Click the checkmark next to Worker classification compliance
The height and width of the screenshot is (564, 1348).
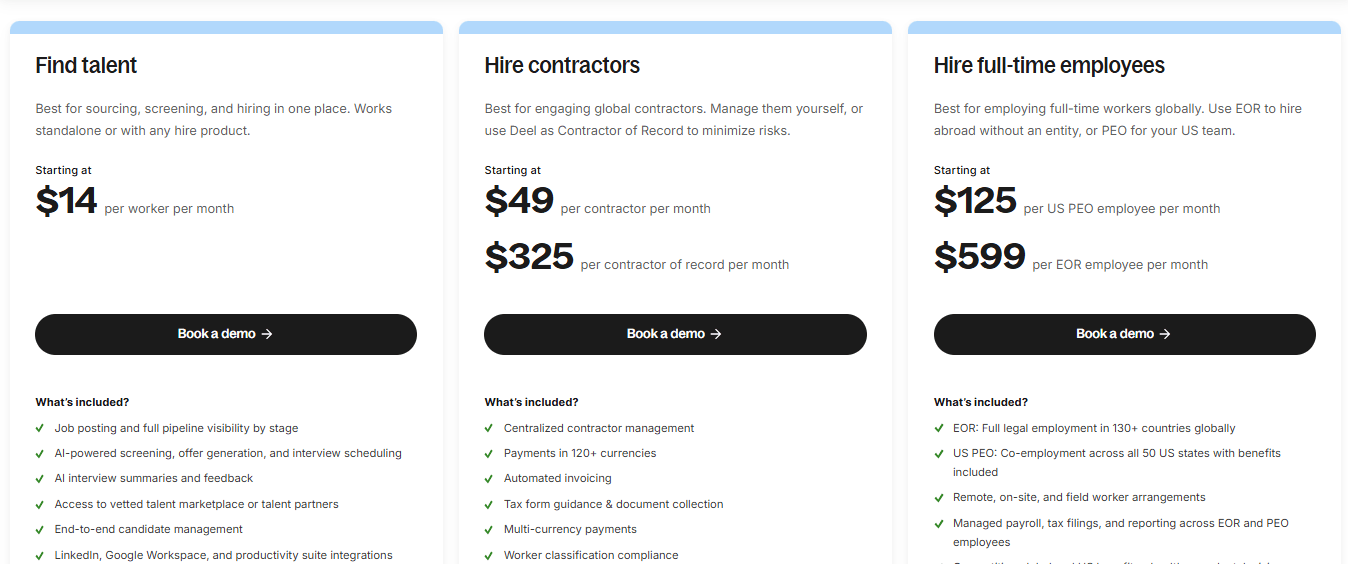pos(489,555)
